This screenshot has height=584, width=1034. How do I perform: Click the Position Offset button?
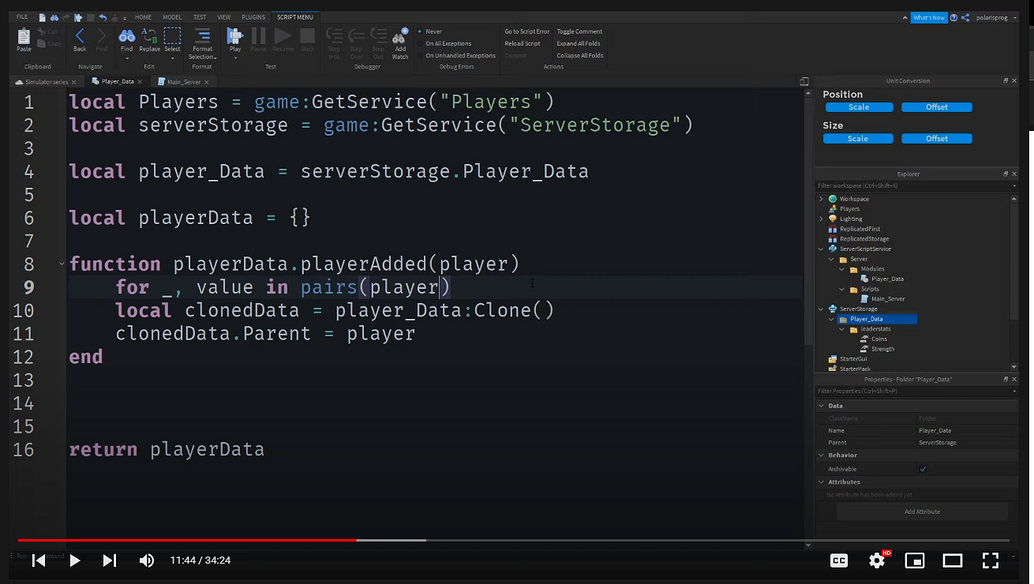936,107
